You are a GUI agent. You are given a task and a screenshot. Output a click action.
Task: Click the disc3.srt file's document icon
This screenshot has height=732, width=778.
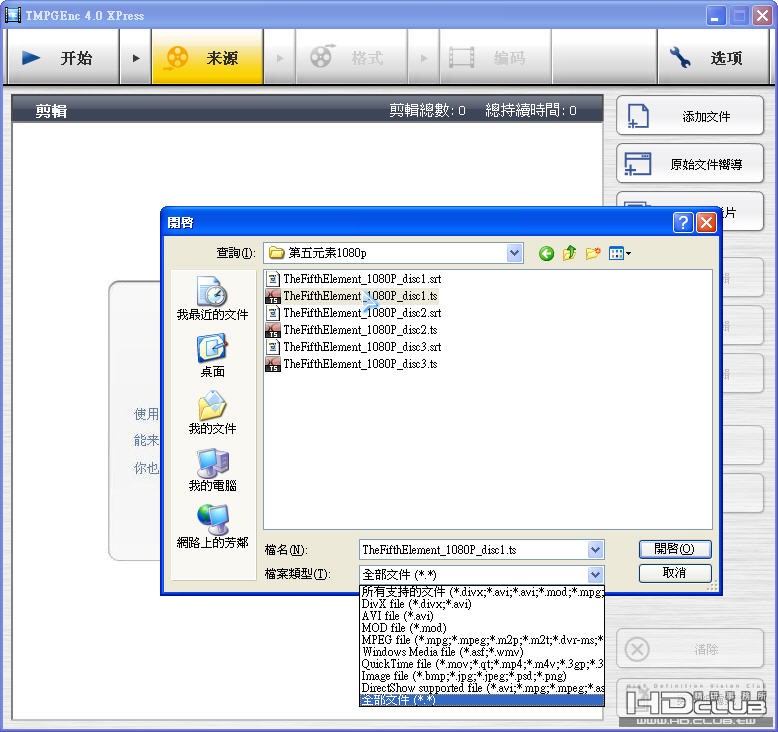(273, 346)
